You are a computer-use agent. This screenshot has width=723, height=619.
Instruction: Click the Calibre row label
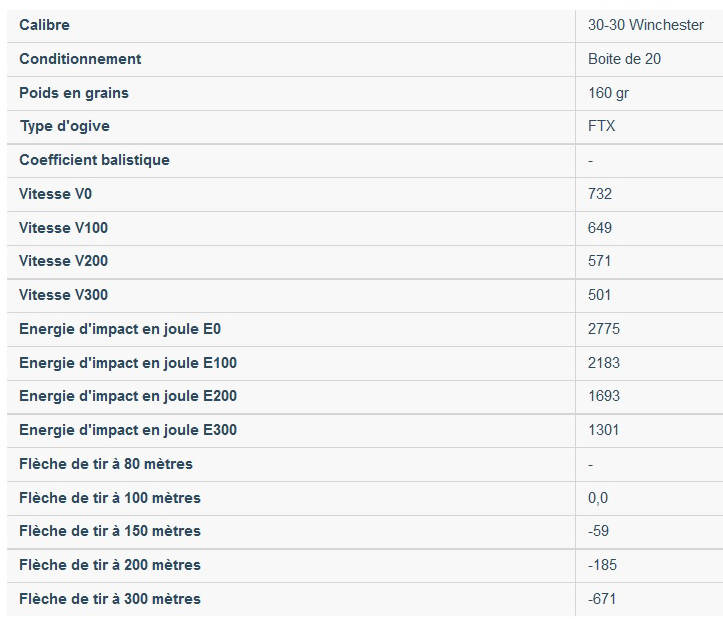point(44,25)
